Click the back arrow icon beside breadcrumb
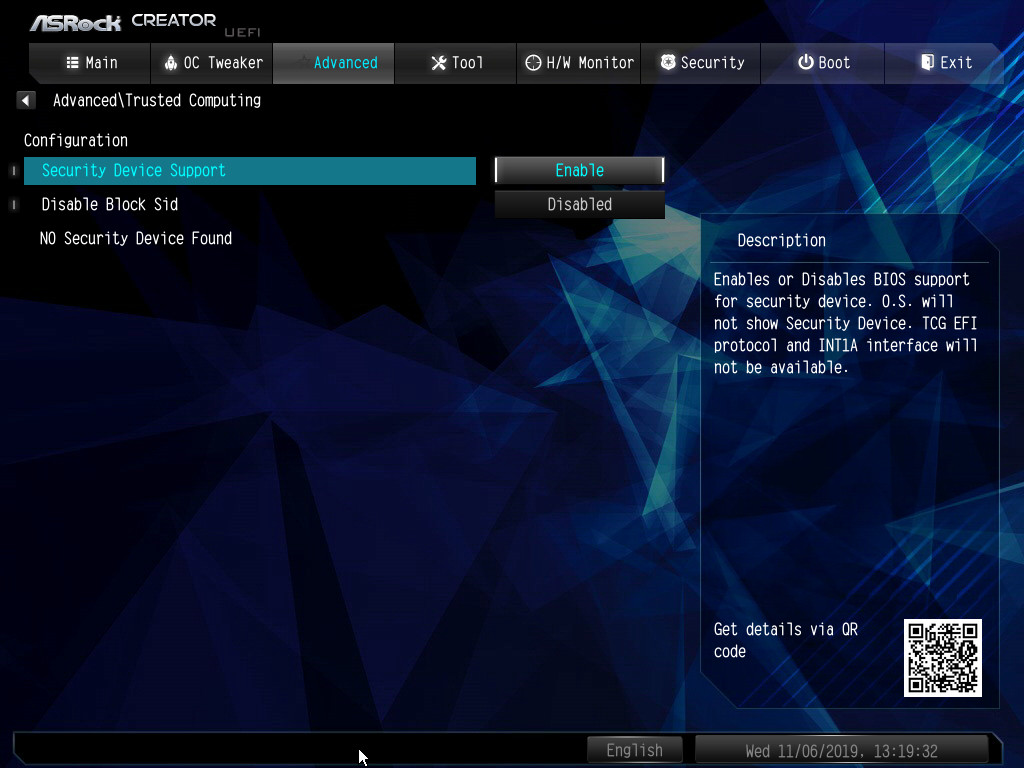Viewport: 1024px width, 768px height. click(26, 100)
